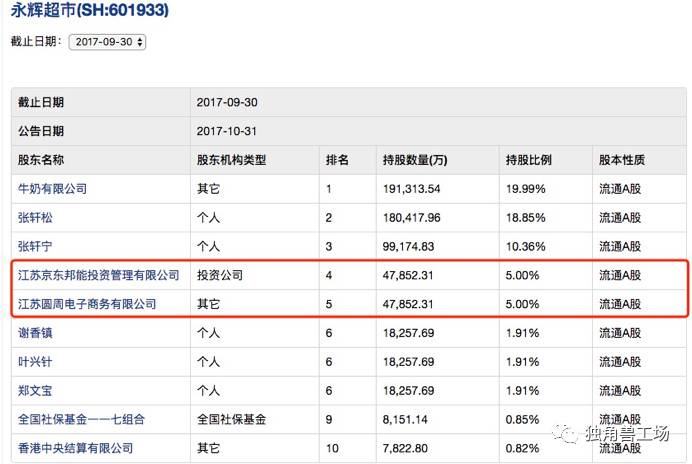Screen dimensions: 692x464
Task: Select holding amount 191,313.54
Action: (x=411, y=189)
